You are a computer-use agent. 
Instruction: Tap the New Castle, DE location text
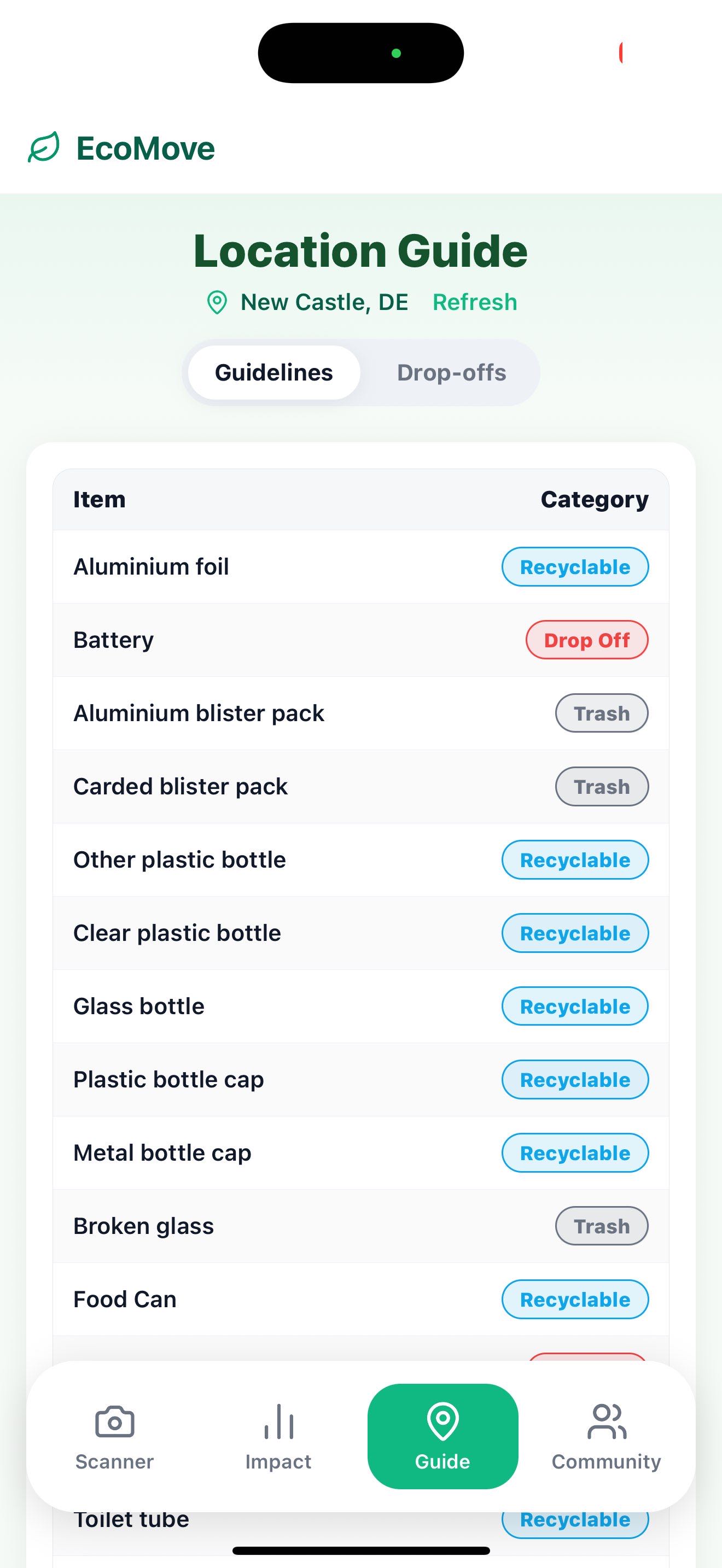324,302
